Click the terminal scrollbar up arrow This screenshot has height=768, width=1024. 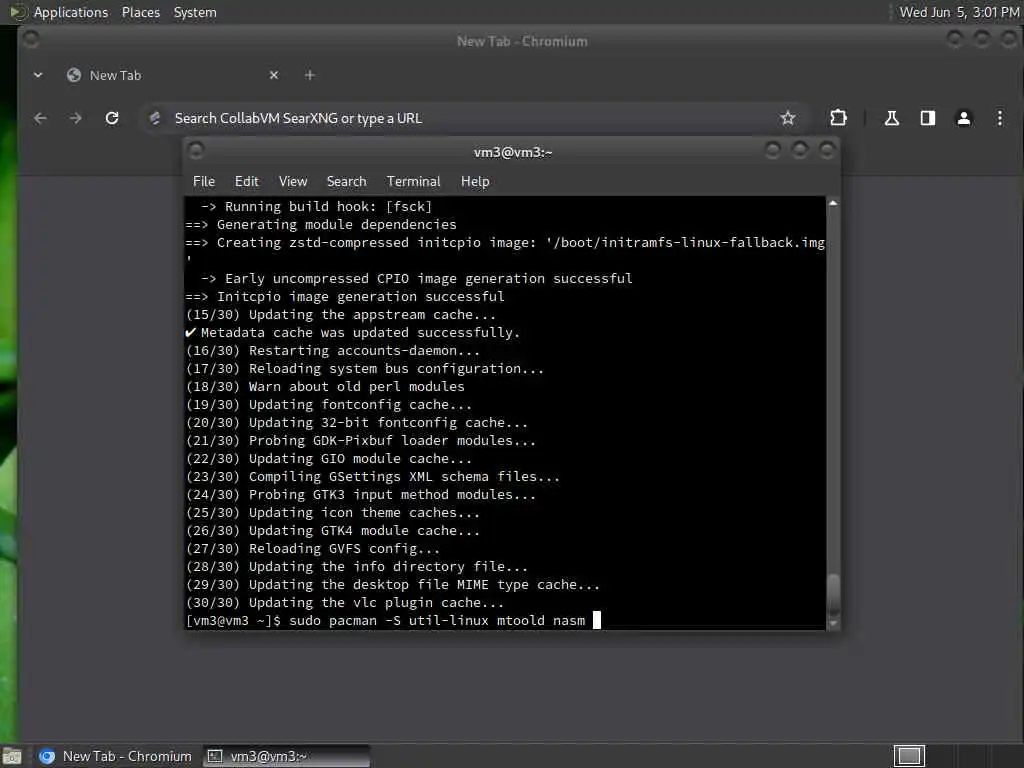point(833,204)
